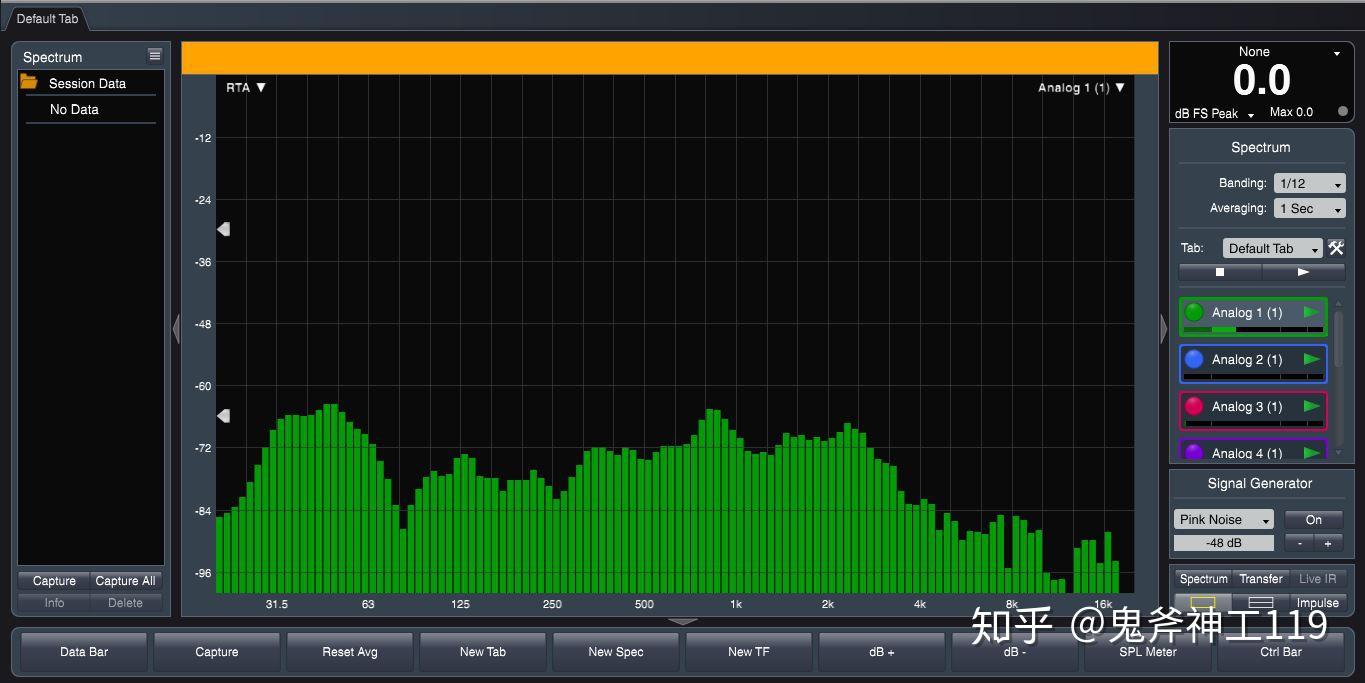Create a New Tab
Screen dimensions: 1365x683
(x=483, y=651)
